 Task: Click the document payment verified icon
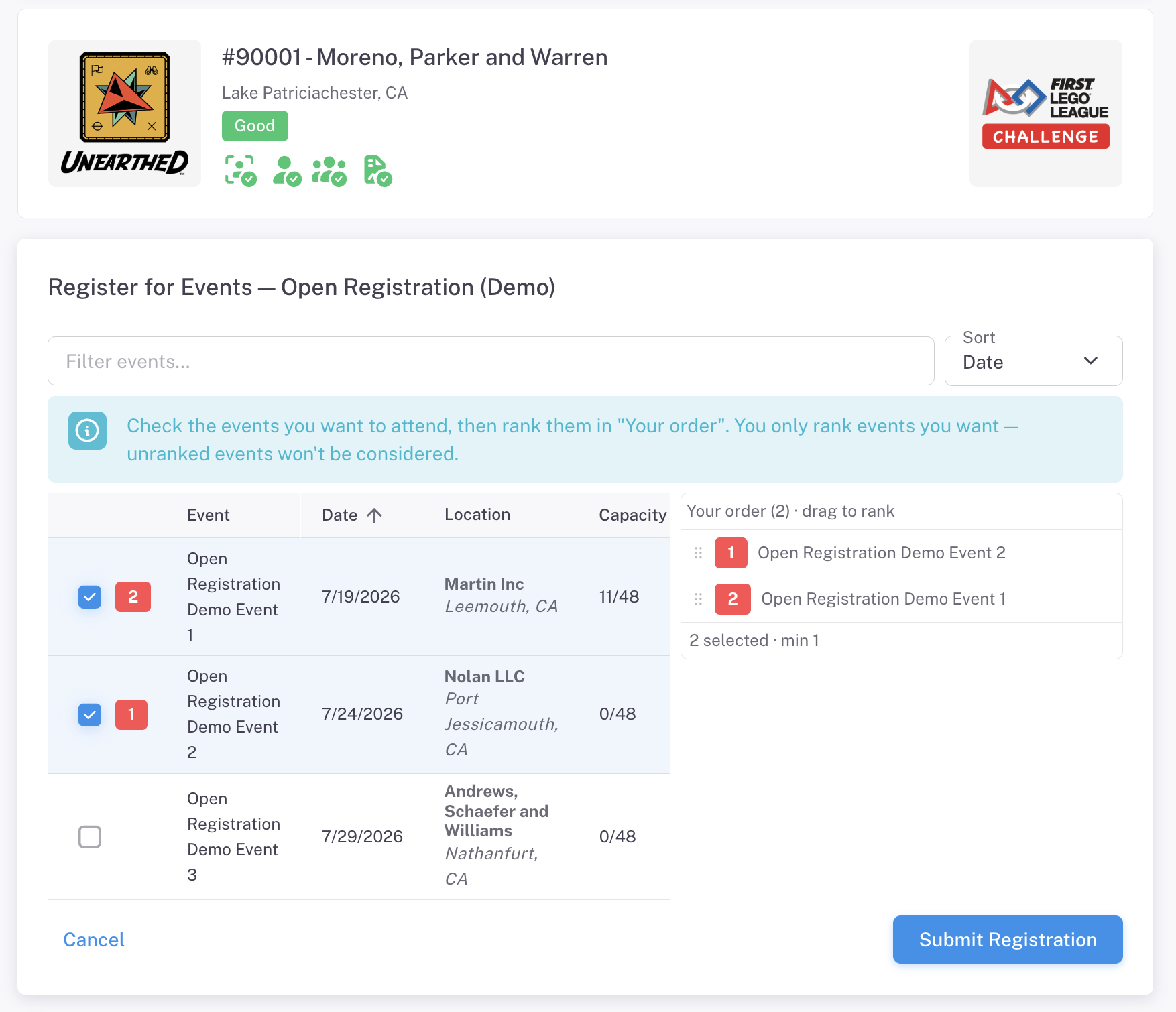tap(377, 170)
